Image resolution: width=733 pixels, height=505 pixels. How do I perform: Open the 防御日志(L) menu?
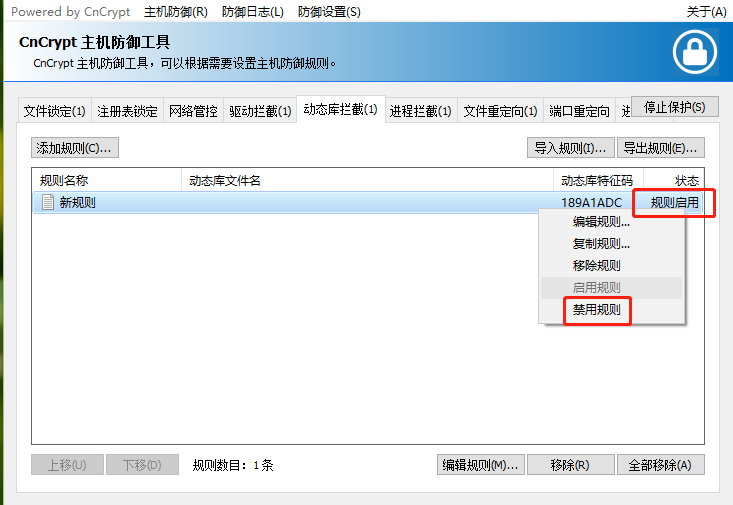[x=252, y=11]
